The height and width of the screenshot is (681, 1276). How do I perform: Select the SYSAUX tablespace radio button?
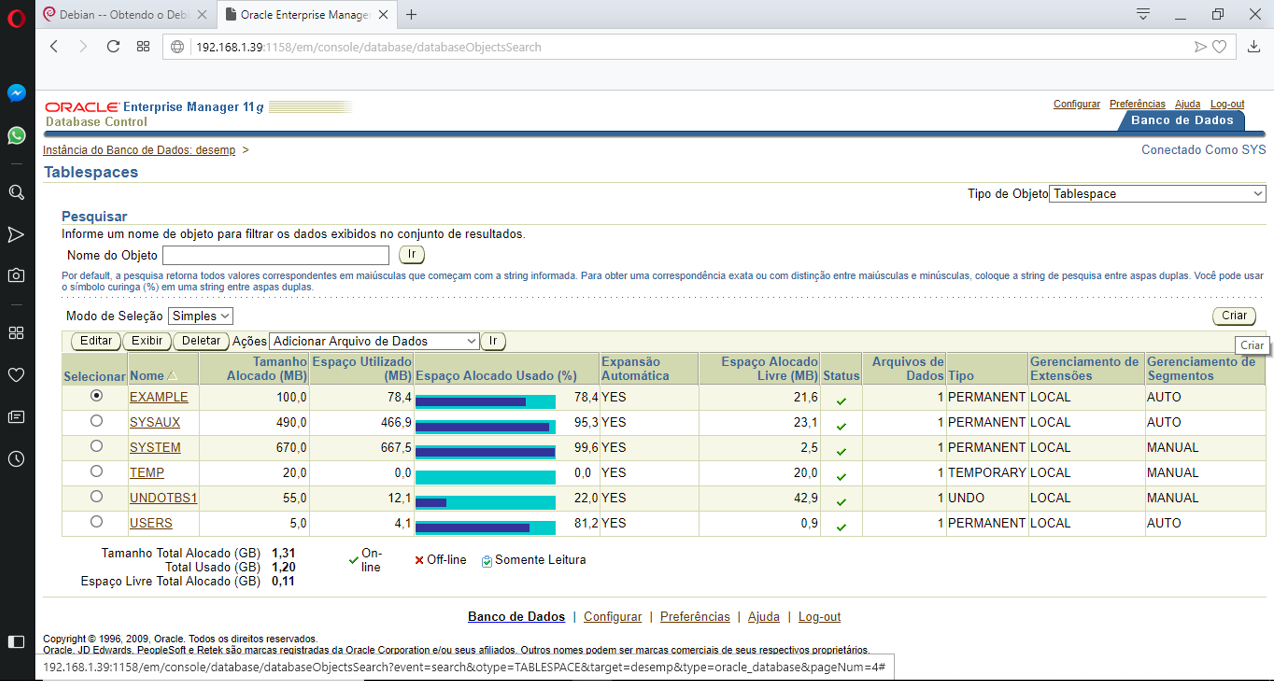coord(96,421)
